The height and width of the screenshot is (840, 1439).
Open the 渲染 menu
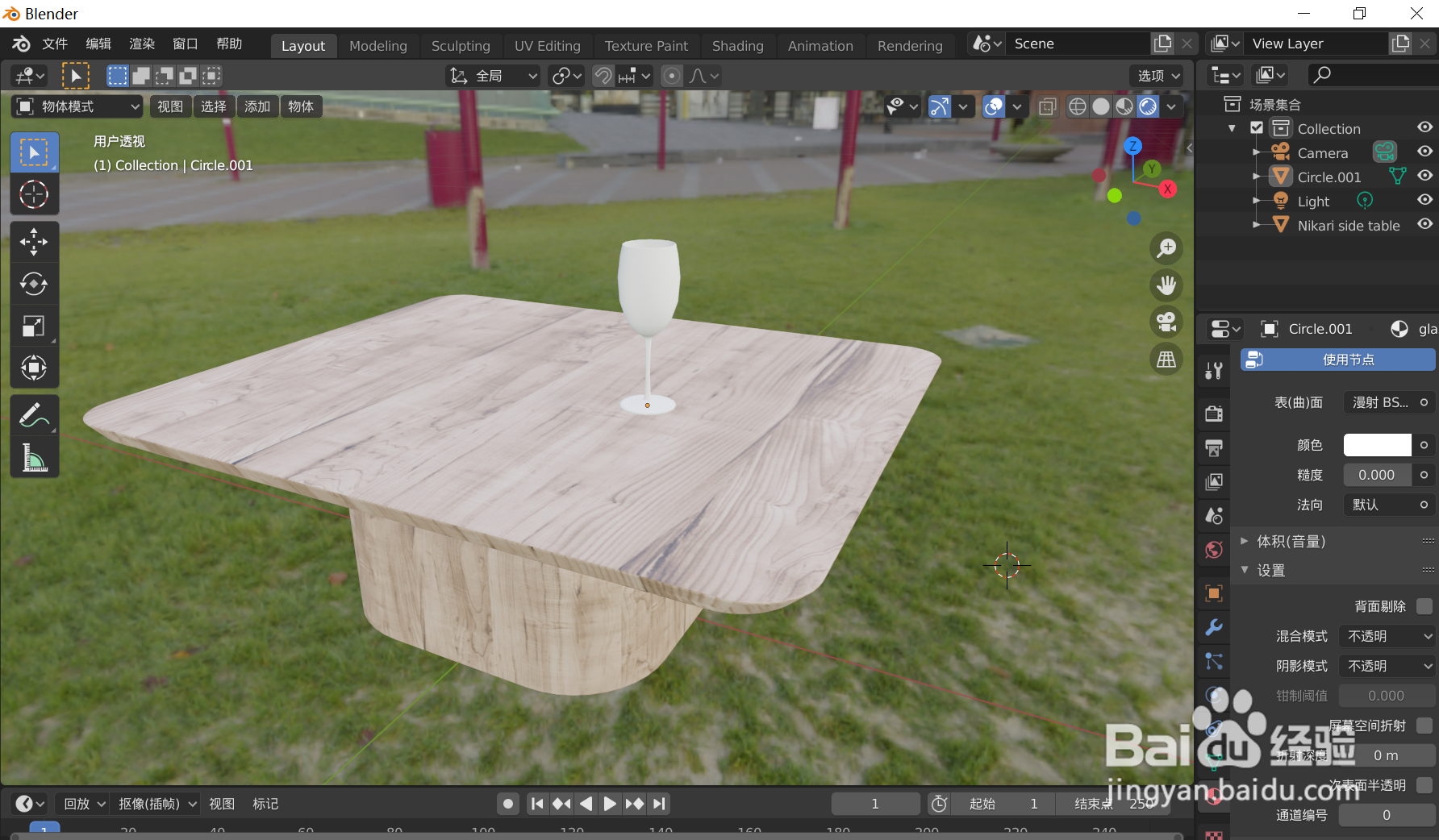tap(141, 44)
